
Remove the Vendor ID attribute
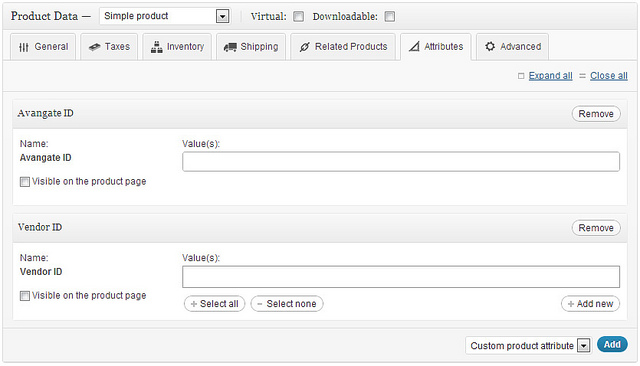point(596,228)
